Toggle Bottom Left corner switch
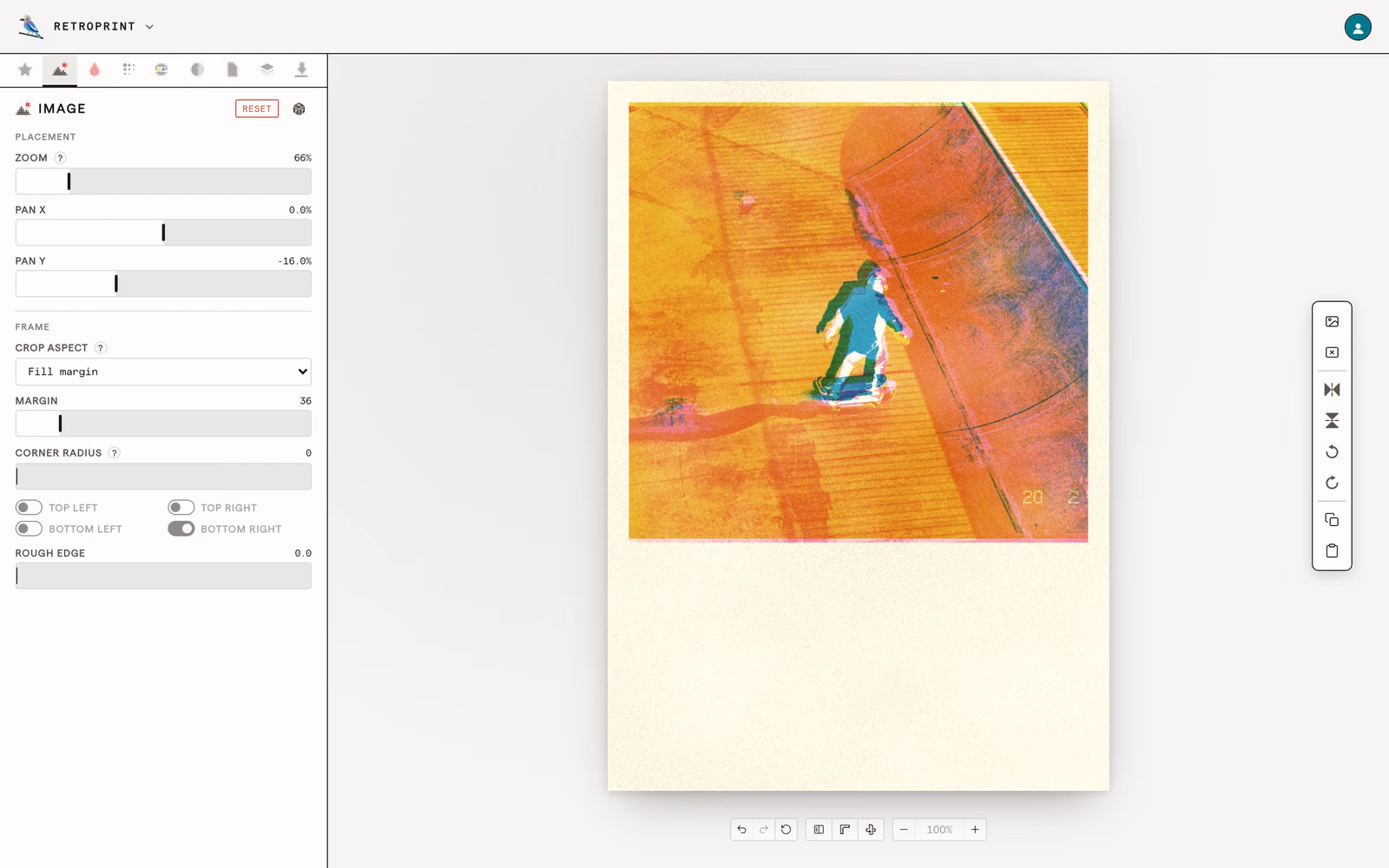The height and width of the screenshot is (868, 1389). coord(29,529)
